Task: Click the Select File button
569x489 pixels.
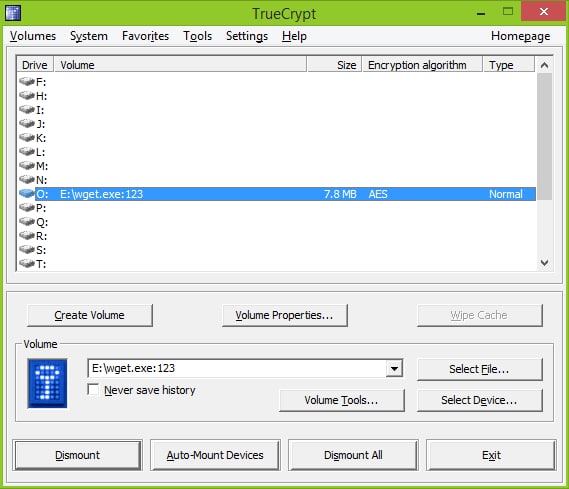Action: (479, 369)
